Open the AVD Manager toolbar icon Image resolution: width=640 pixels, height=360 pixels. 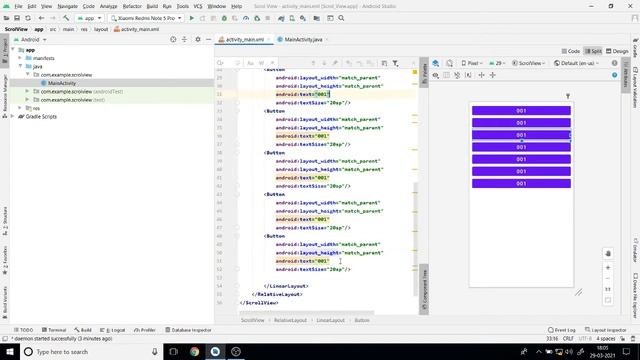pyautogui.click(x=292, y=18)
